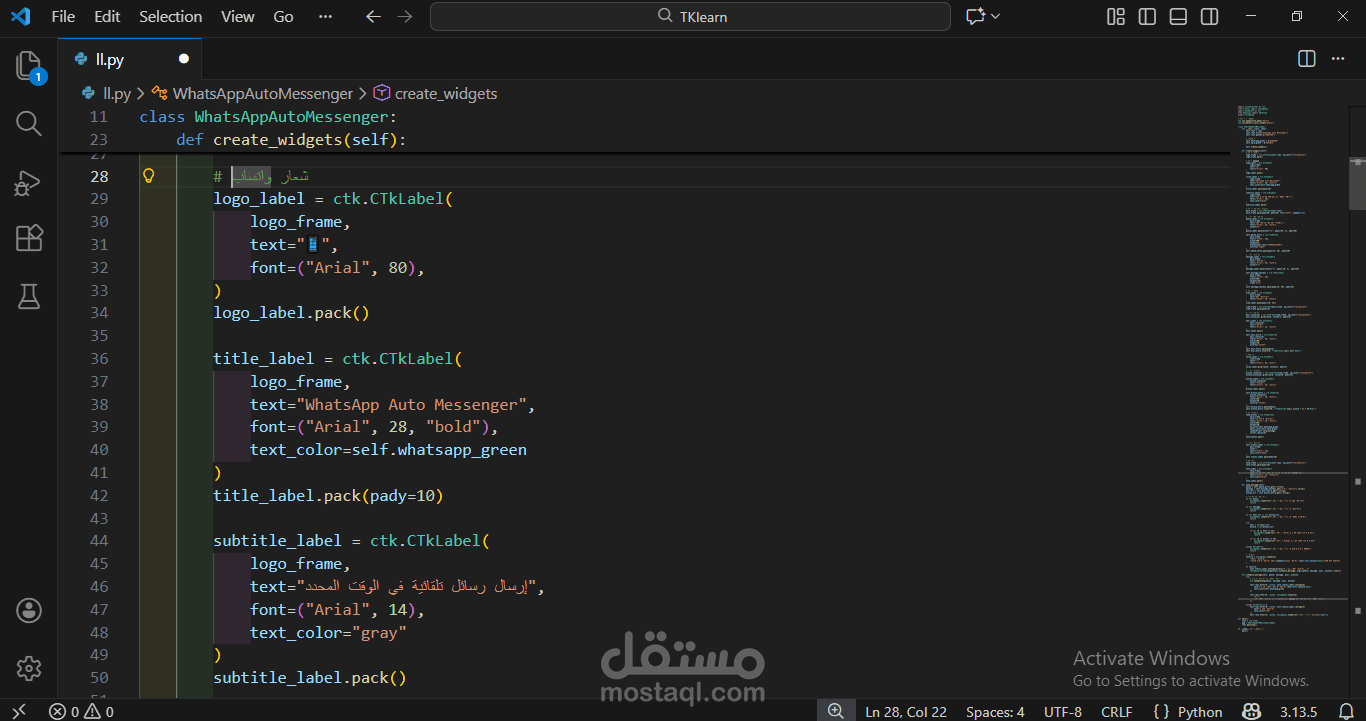This screenshot has height=721, width=1366.
Task: Select Python interpreter 3.13.5
Action: [x=1297, y=712]
